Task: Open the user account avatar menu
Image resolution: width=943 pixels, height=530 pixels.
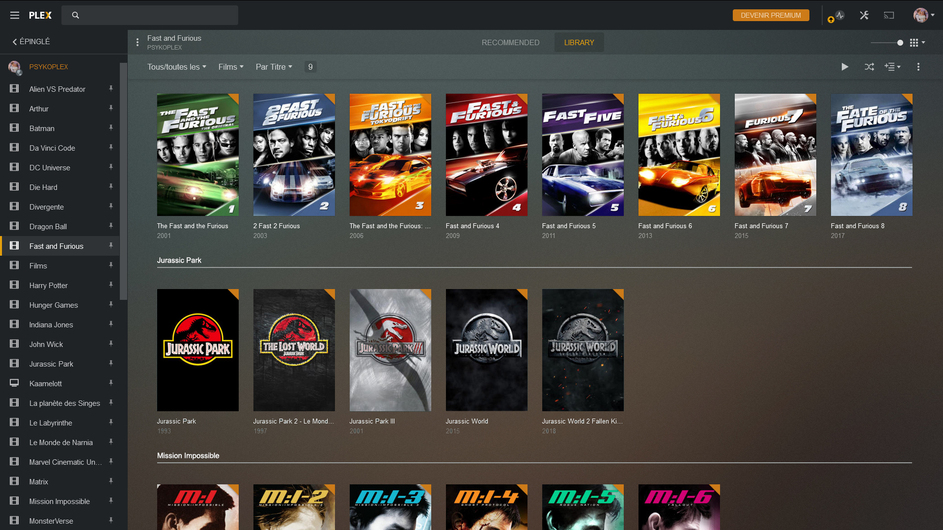Action: pyautogui.click(x=923, y=15)
